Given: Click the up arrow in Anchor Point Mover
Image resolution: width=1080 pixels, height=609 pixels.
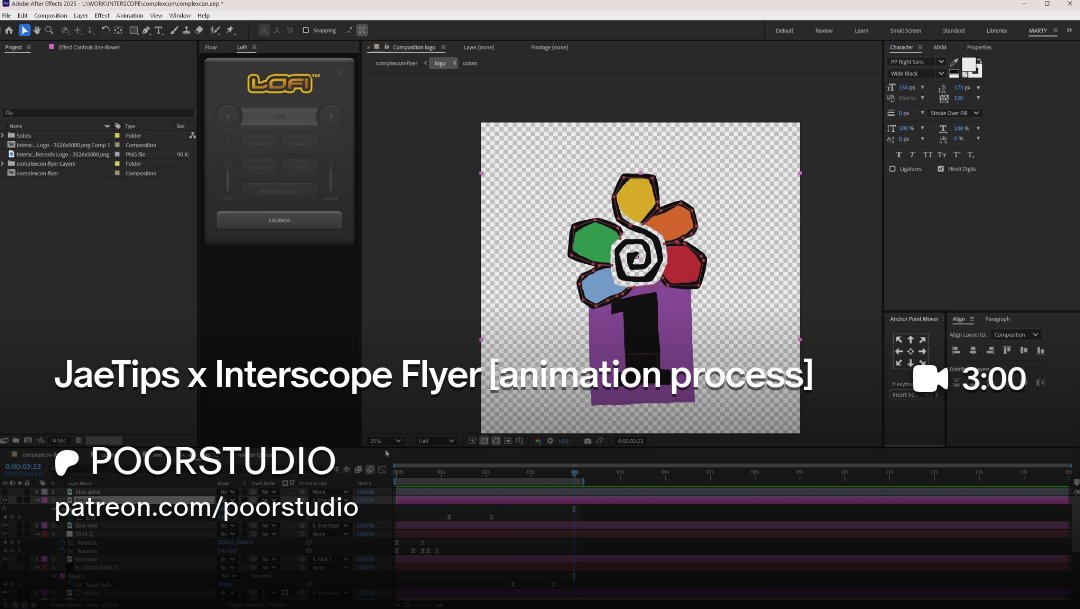Looking at the screenshot, I should (x=911, y=340).
